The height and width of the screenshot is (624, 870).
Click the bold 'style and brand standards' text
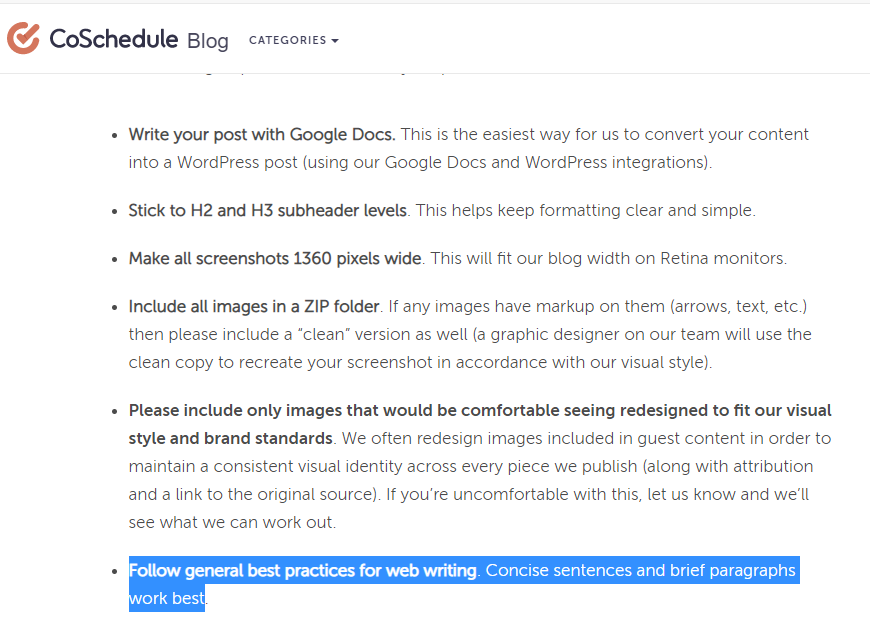[x=230, y=438]
